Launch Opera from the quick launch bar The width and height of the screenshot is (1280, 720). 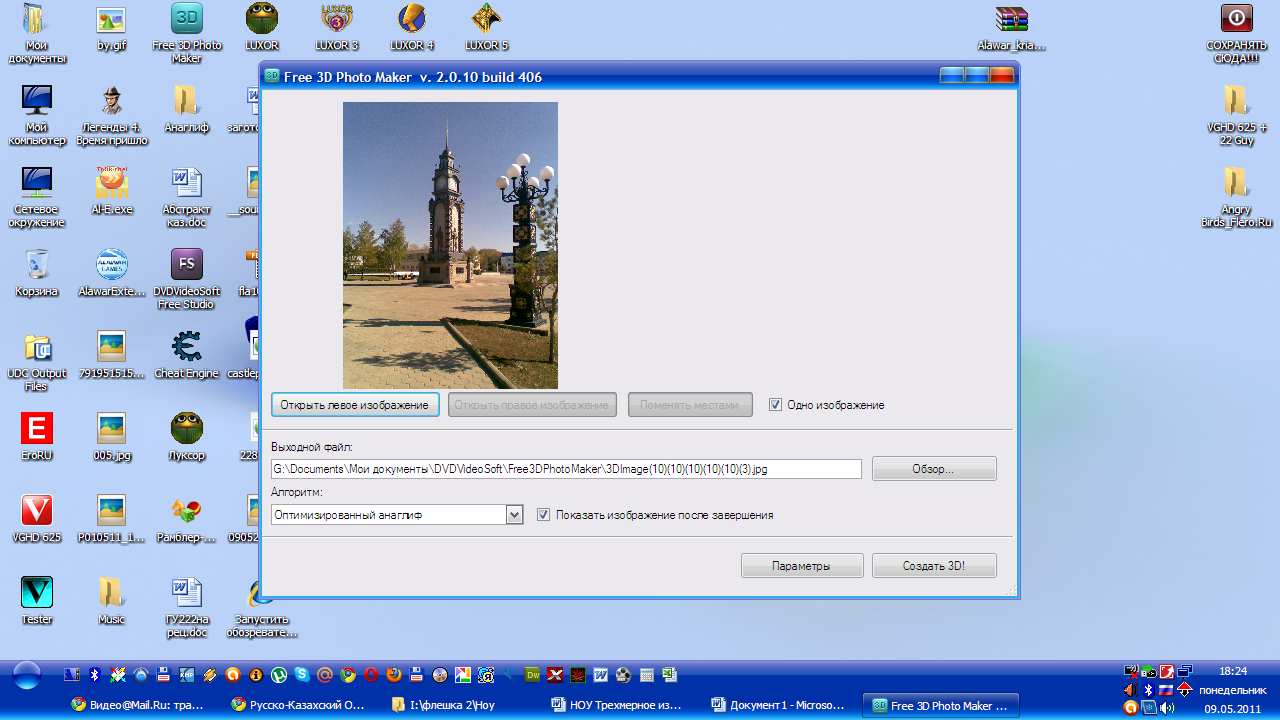[371, 675]
